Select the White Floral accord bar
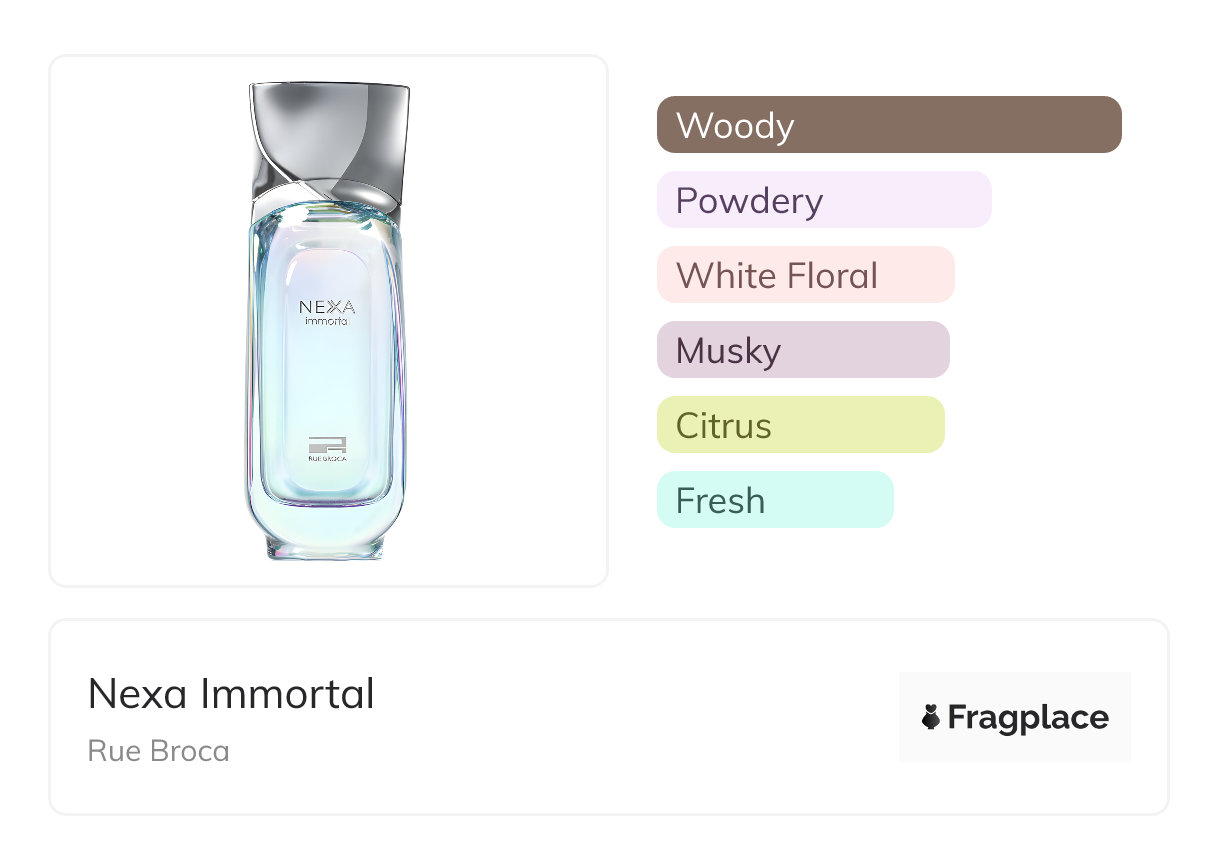The image size is (1218, 864). [805, 275]
